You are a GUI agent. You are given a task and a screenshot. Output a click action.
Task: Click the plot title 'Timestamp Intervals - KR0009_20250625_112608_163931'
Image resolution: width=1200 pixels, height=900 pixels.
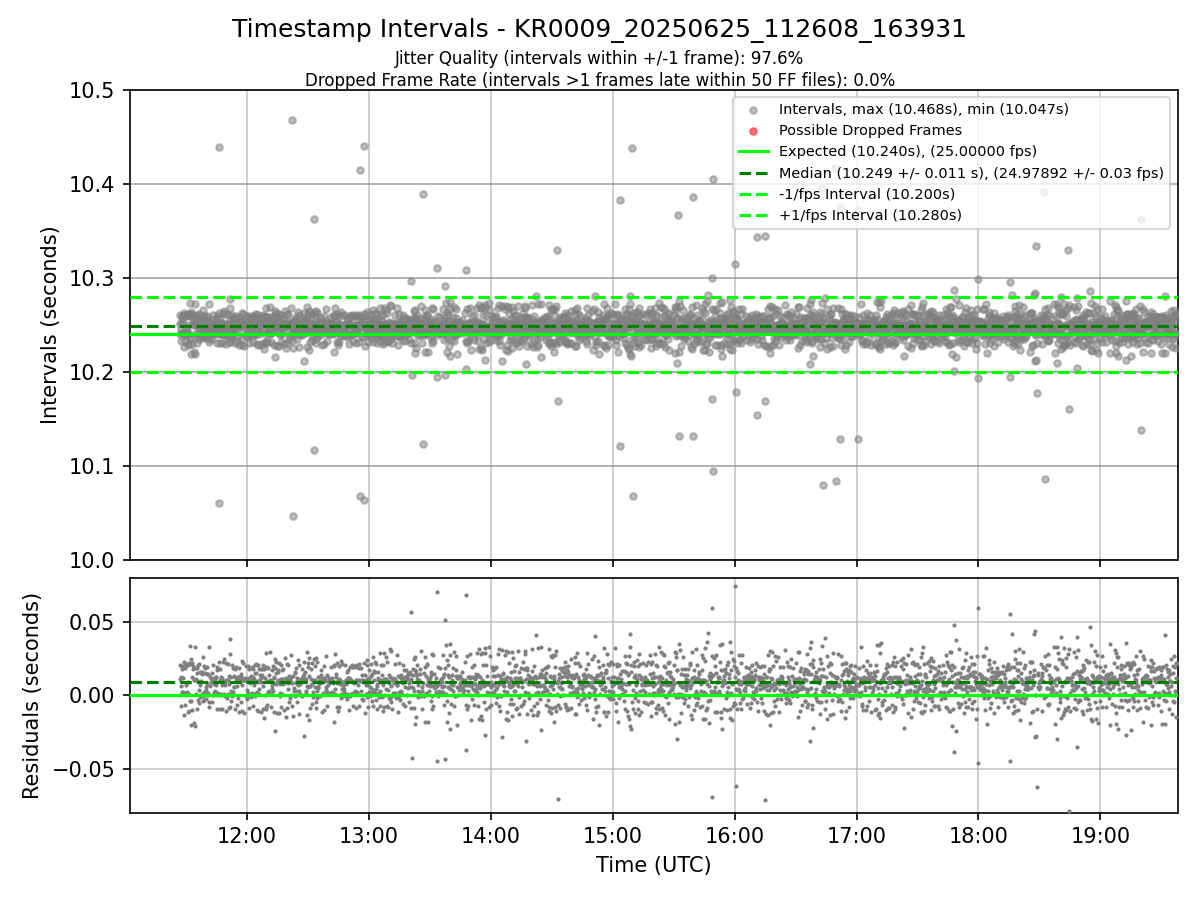[x=599, y=29]
